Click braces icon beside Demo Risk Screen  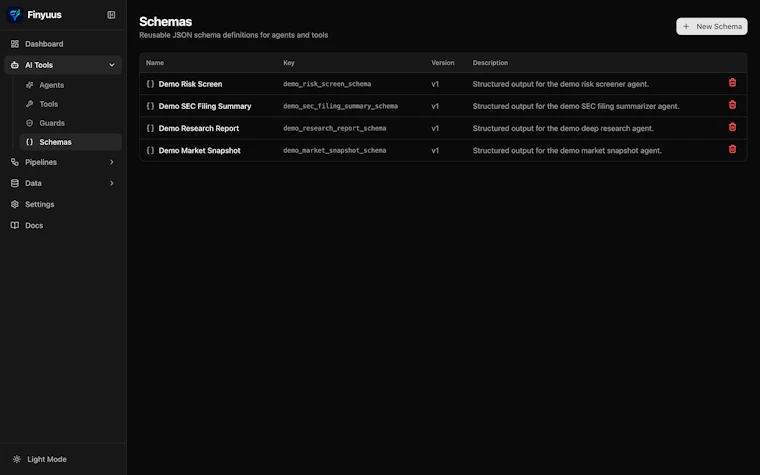point(150,84)
